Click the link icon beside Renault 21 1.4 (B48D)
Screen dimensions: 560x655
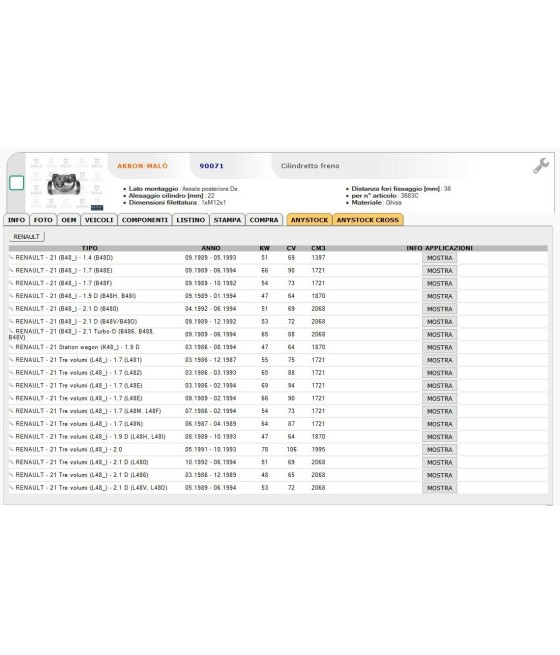coord(11,258)
